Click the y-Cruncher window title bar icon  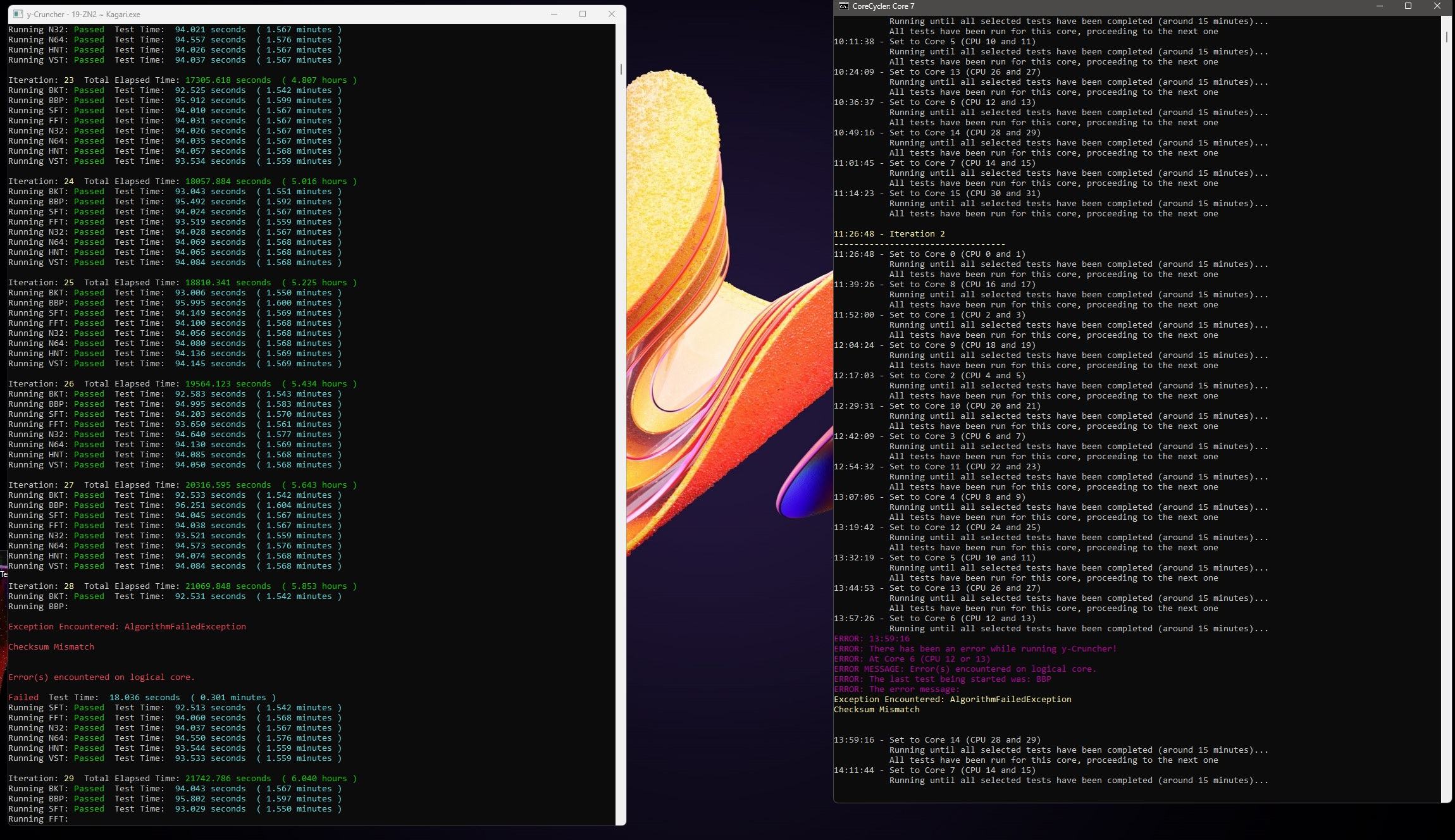pyautogui.click(x=18, y=14)
